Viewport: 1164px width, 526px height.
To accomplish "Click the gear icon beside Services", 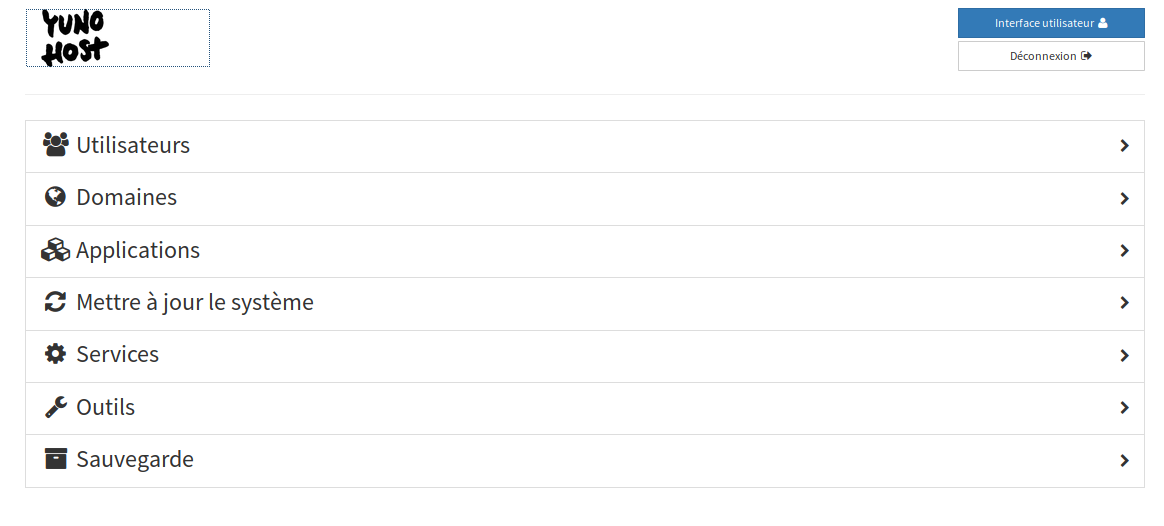I will point(56,354).
